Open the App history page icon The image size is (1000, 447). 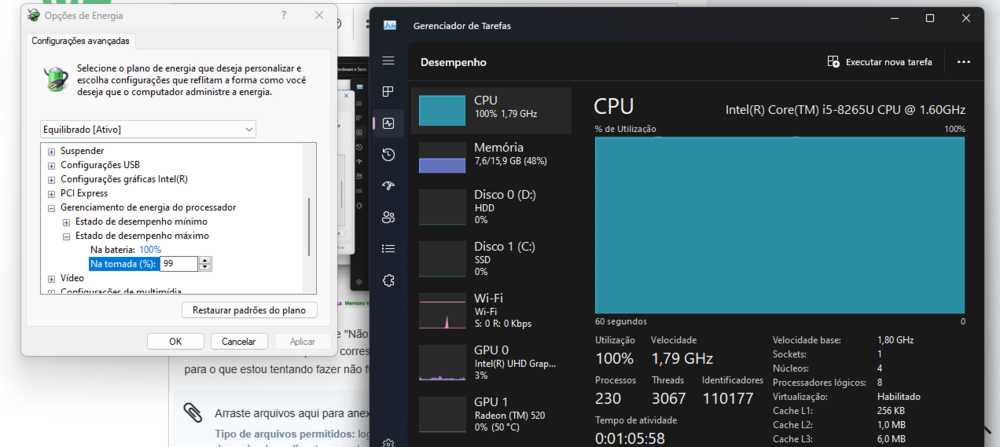tap(388, 155)
